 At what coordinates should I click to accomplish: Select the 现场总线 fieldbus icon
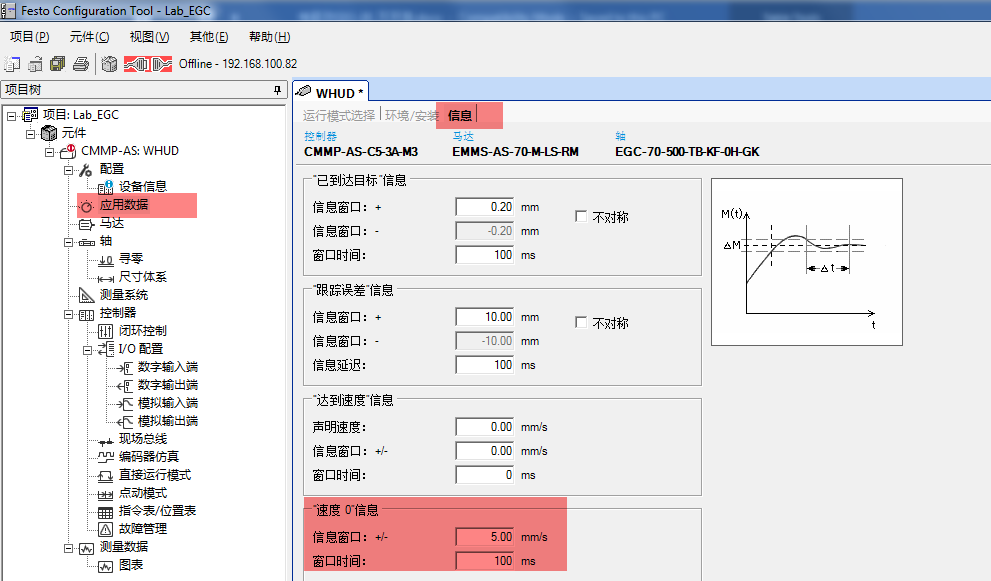[x=106, y=440]
